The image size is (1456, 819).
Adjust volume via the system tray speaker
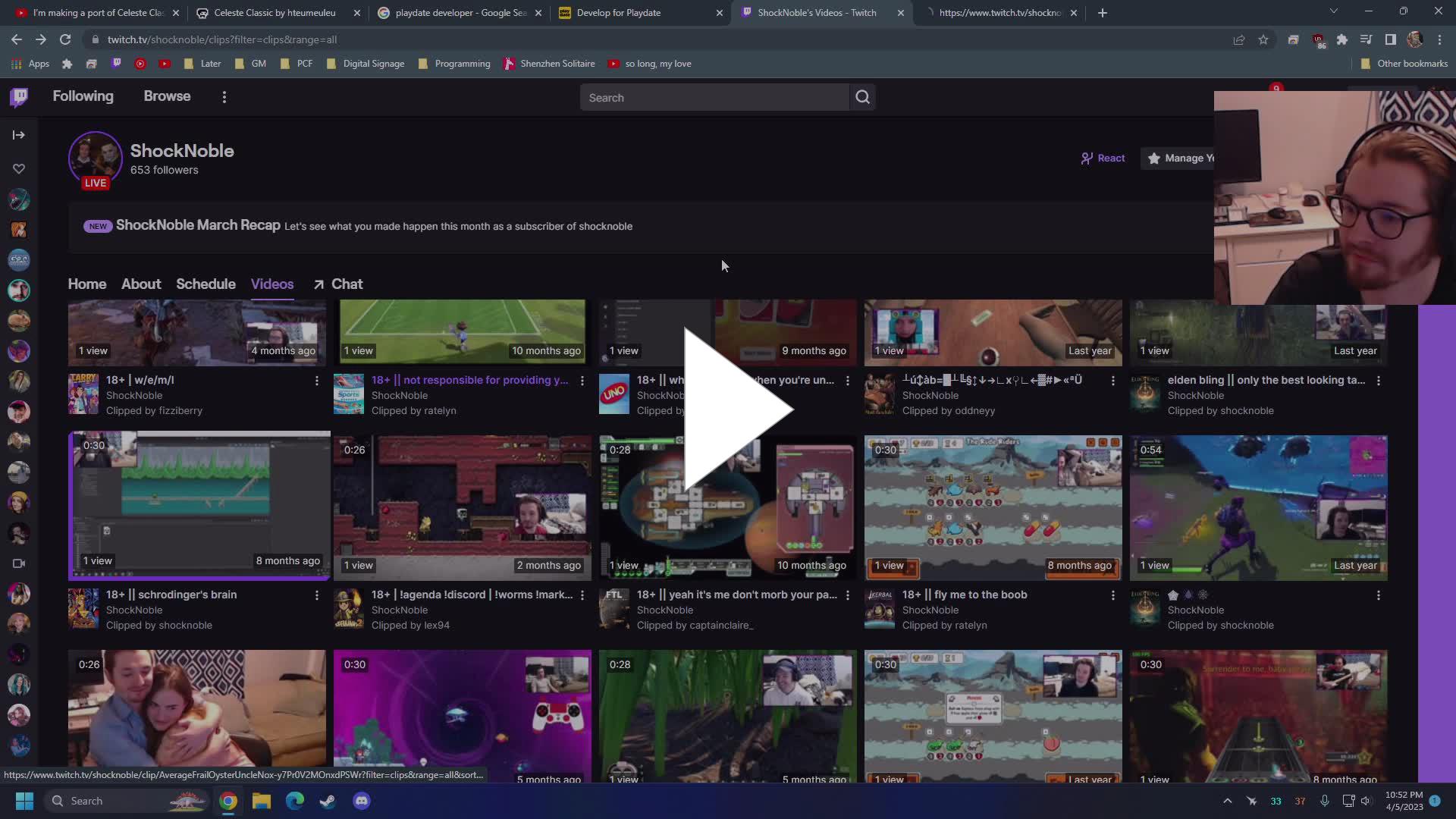click(1367, 801)
